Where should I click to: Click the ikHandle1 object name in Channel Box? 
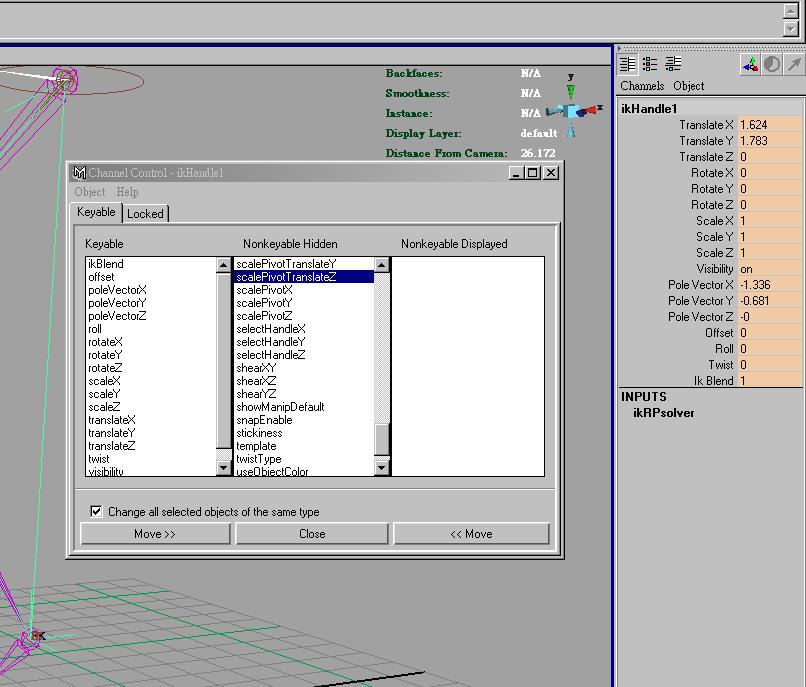click(649, 109)
